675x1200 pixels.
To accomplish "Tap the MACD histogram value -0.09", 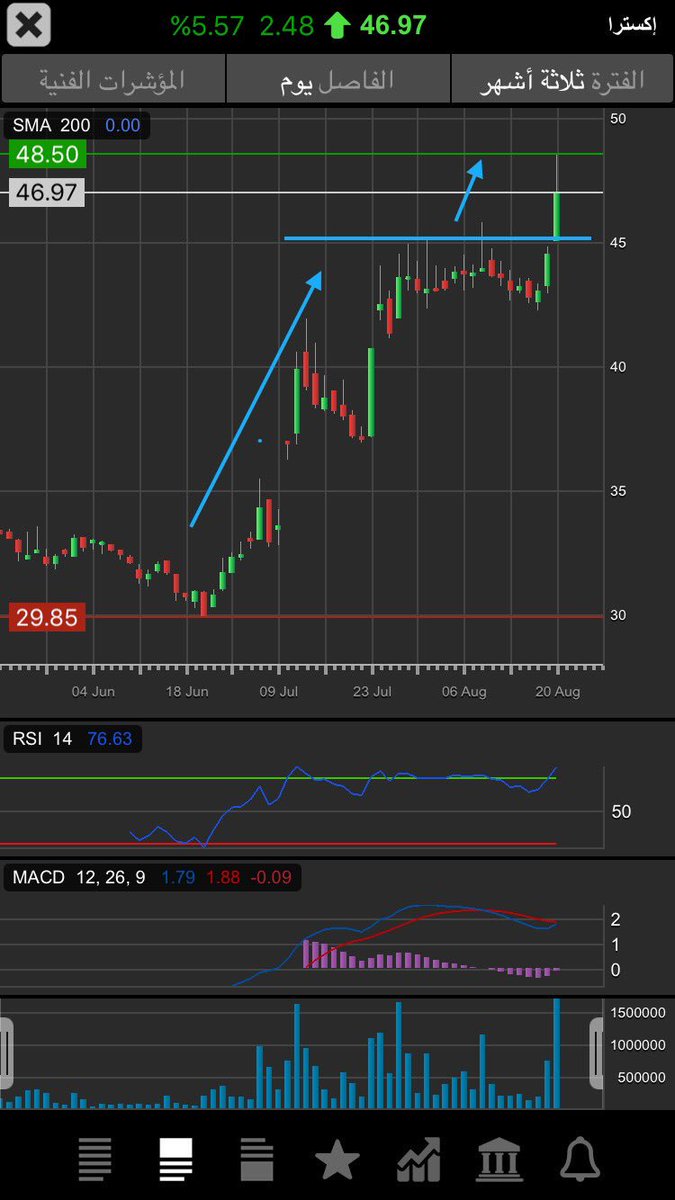I will point(271,877).
